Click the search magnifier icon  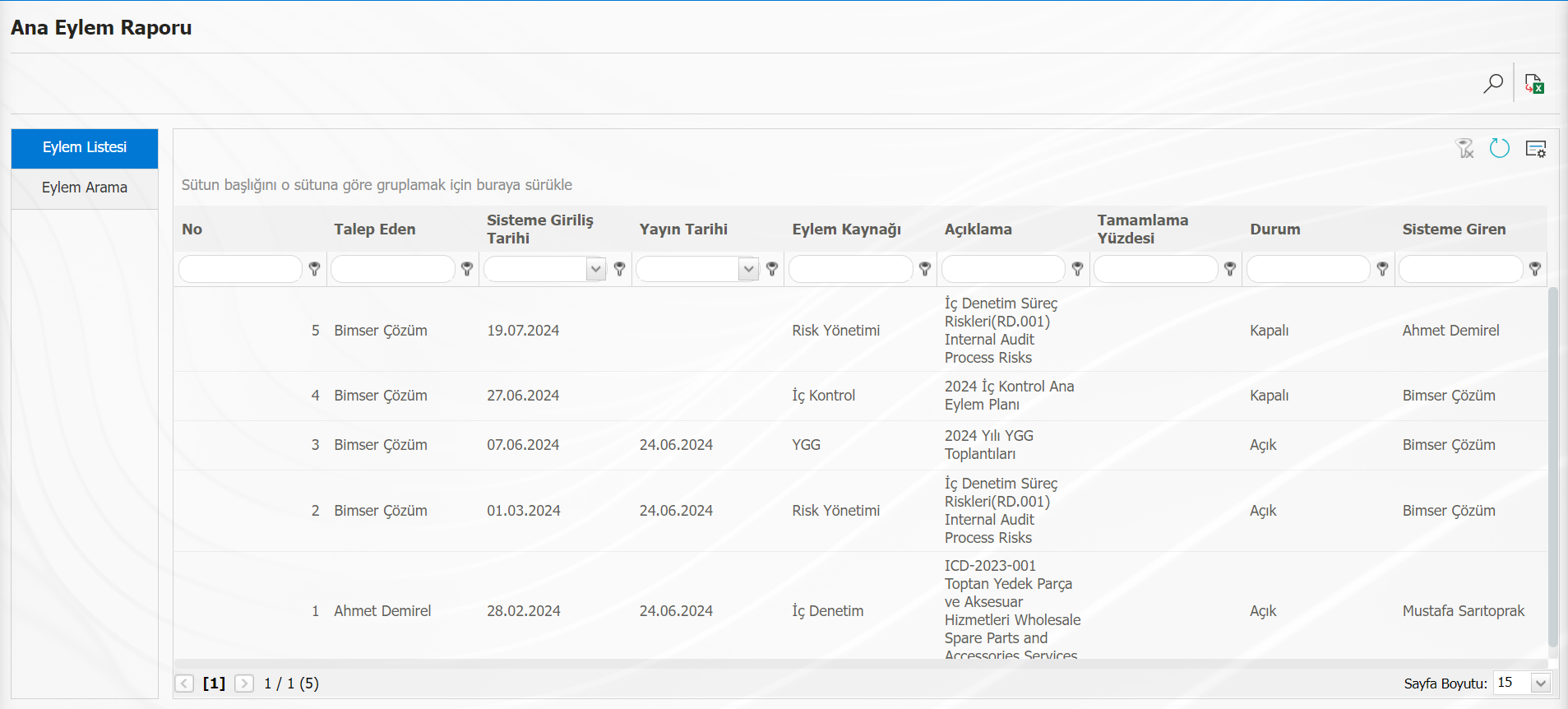1493,83
